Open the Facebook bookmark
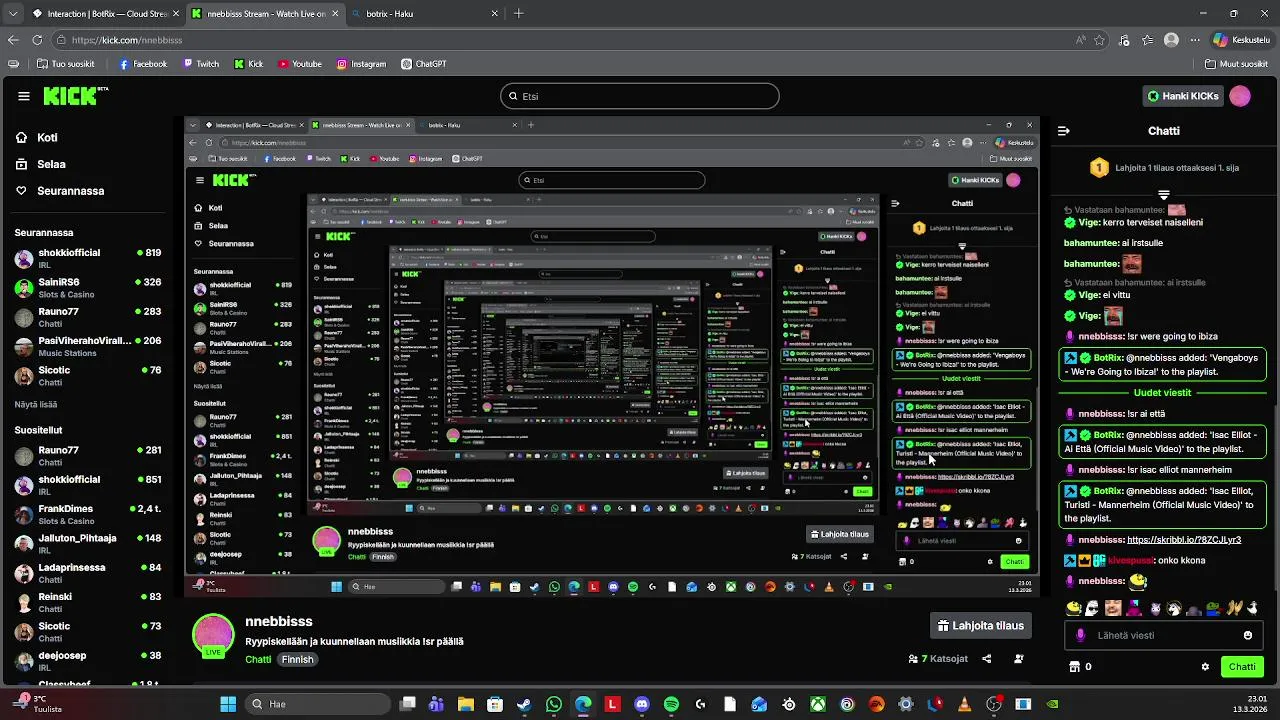Image resolution: width=1280 pixels, height=720 pixels. tap(143, 64)
